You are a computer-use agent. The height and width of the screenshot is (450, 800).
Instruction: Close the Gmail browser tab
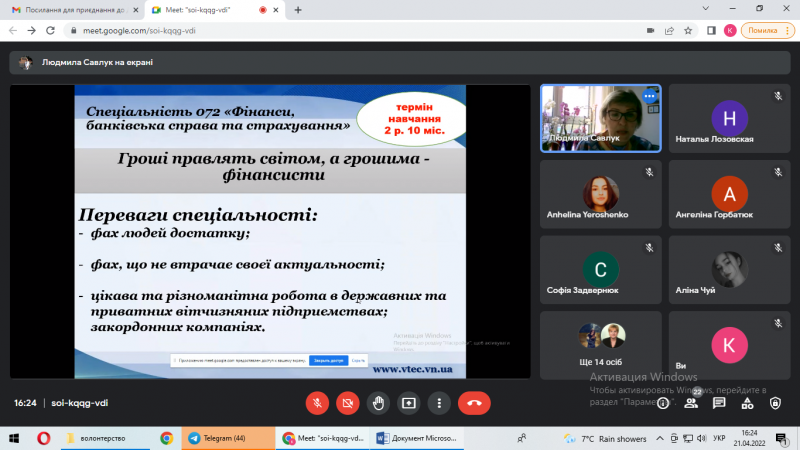[136, 10]
